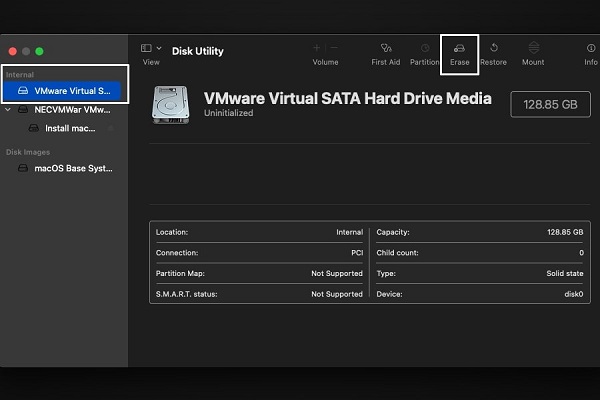The width and height of the screenshot is (600, 400).
Task: Click the Erase toolbar button
Action: [x=459, y=54]
